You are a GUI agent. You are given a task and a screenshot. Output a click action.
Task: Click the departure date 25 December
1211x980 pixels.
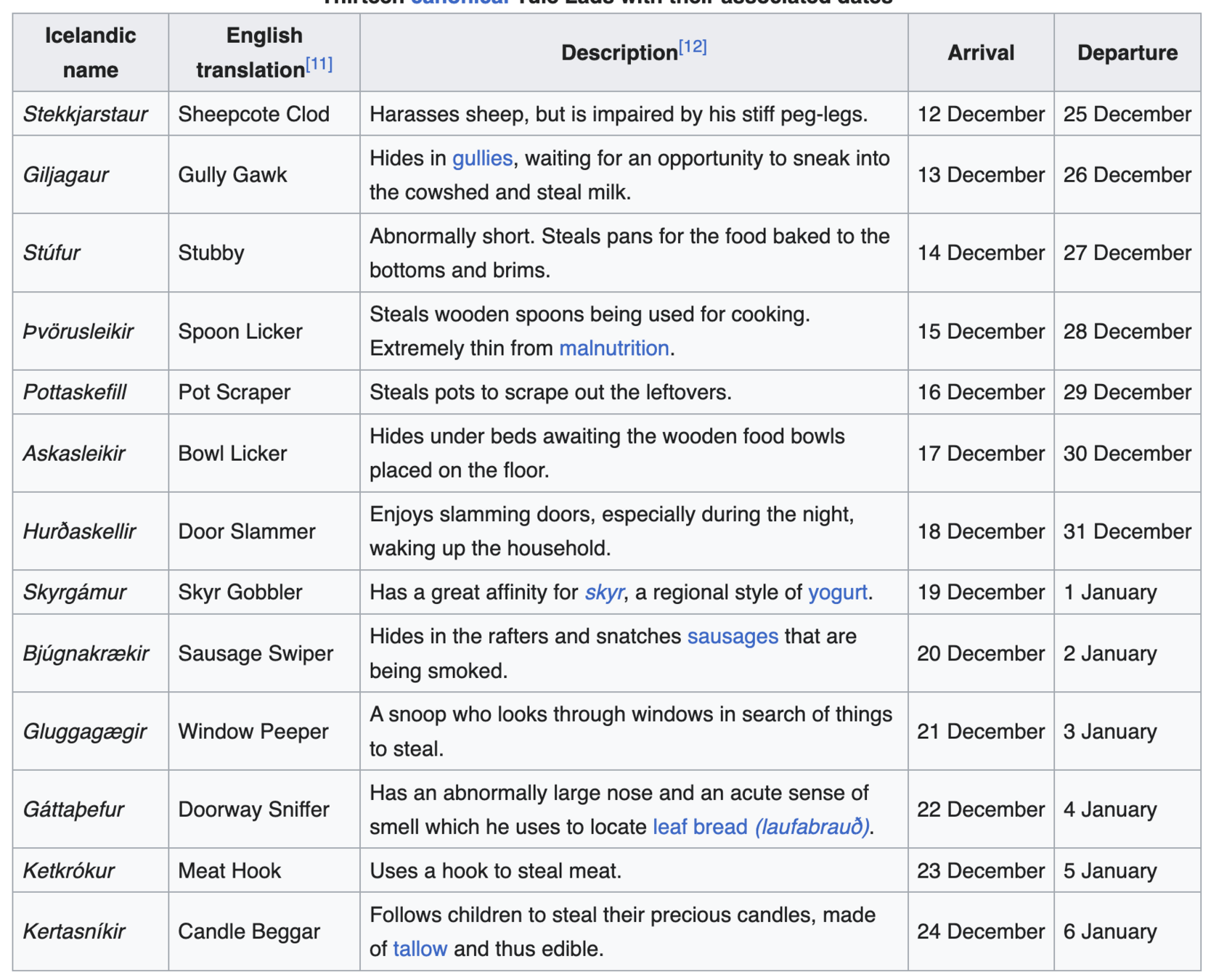(1128, 114)
